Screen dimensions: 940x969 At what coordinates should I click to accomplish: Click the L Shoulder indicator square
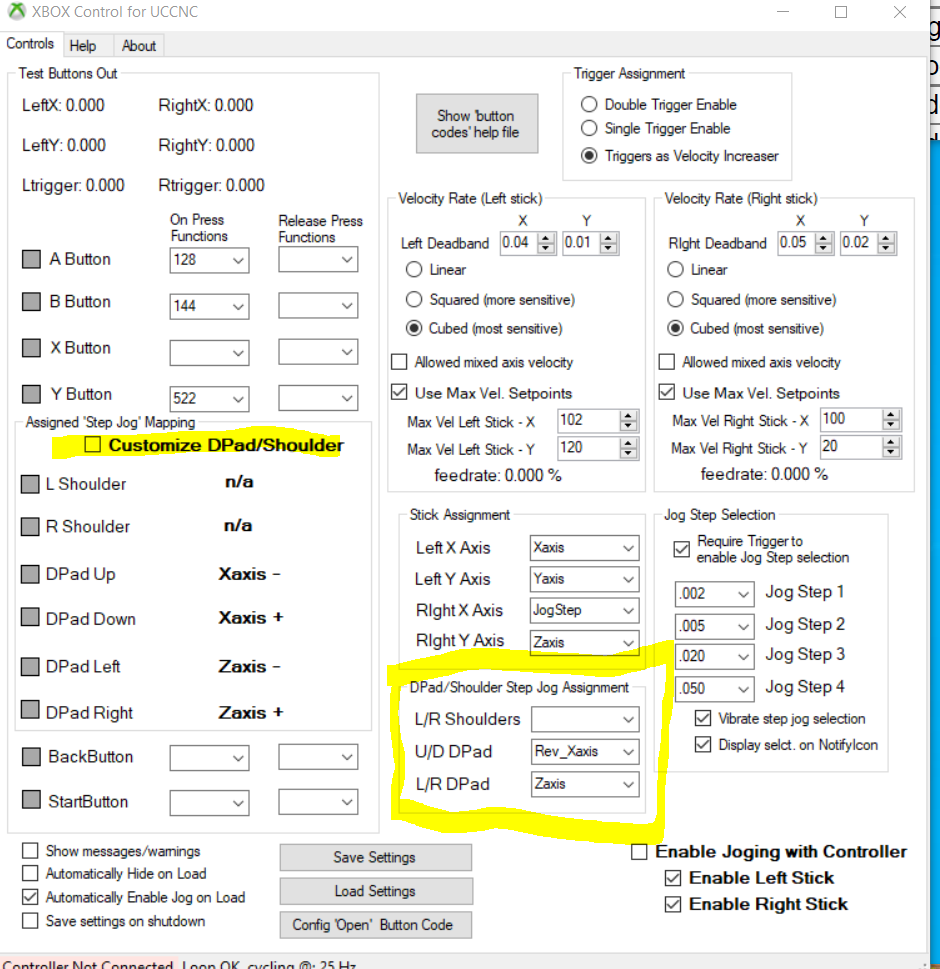coord(30,484)
